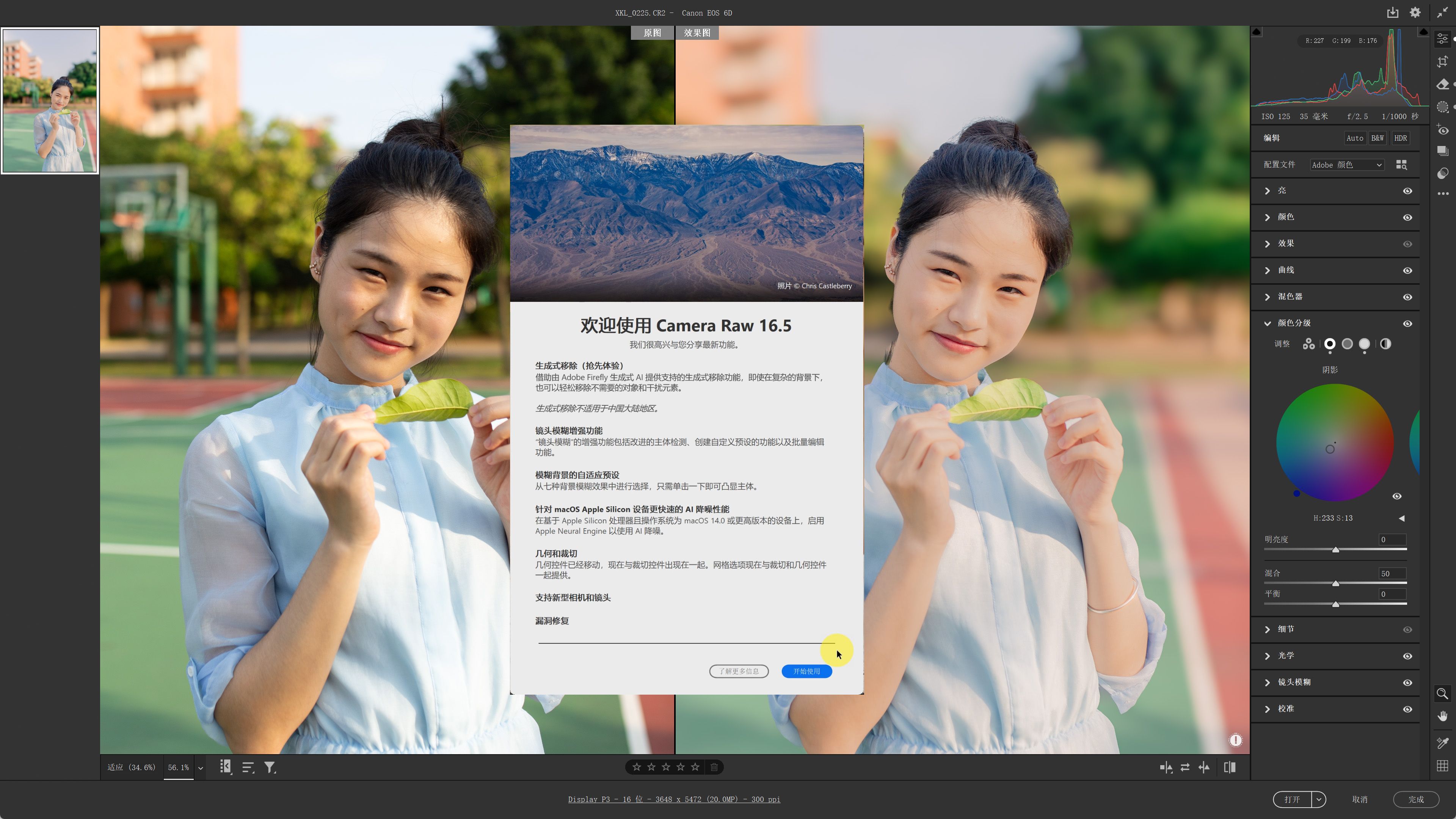This screenshot has height=819, width=1456.
Task: Select the XKL_0225 filmstrip thumbnail
Action: 50,100
